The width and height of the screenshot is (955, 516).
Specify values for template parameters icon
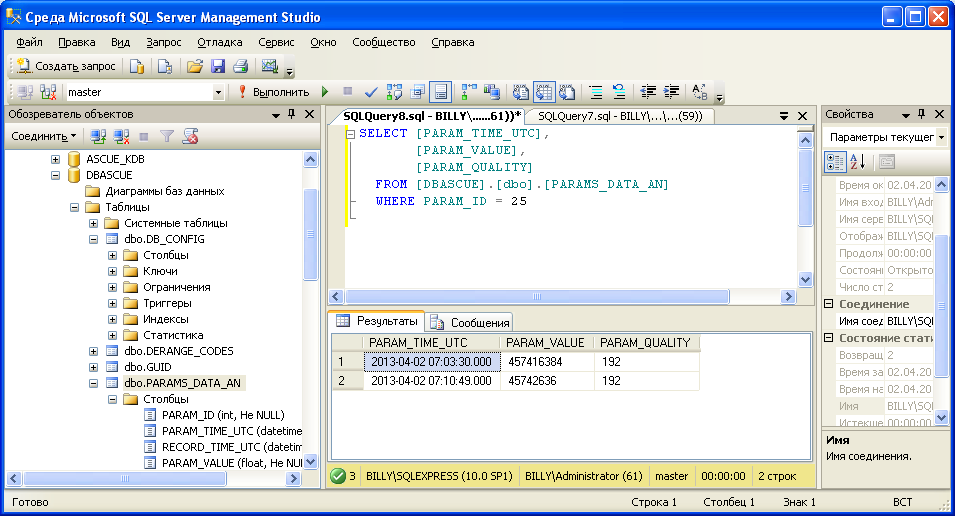click(700, 92)
